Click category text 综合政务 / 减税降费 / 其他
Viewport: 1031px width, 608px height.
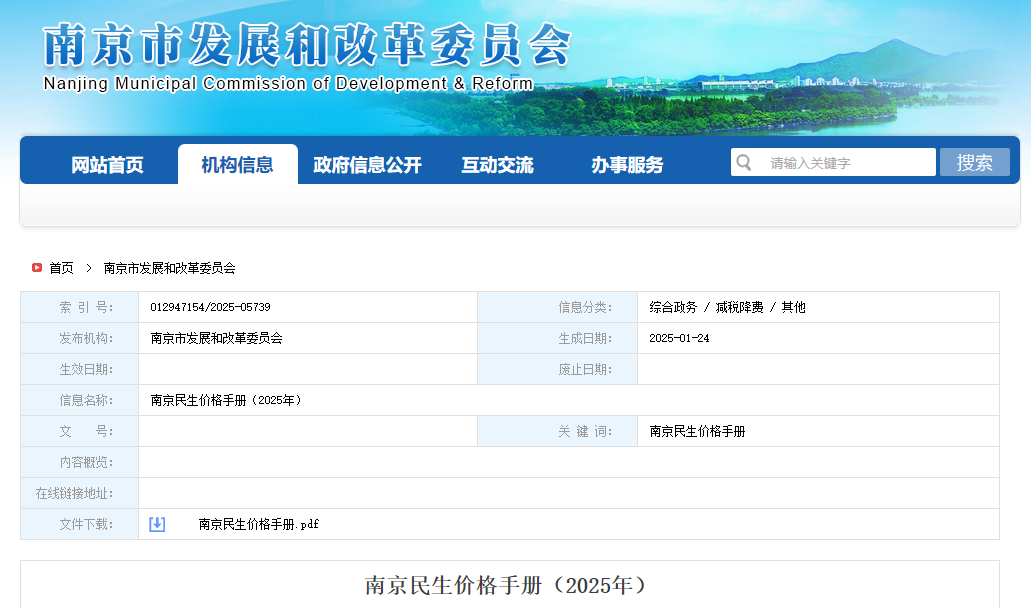(x=727, y=307)
